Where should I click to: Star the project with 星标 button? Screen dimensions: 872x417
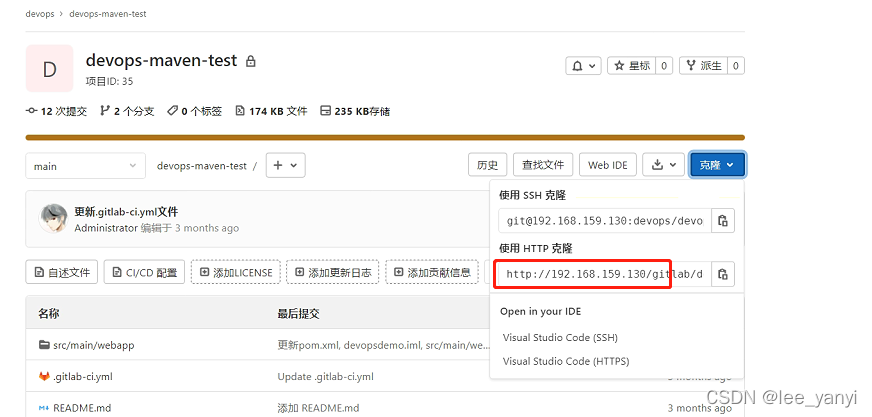[632, 66]
